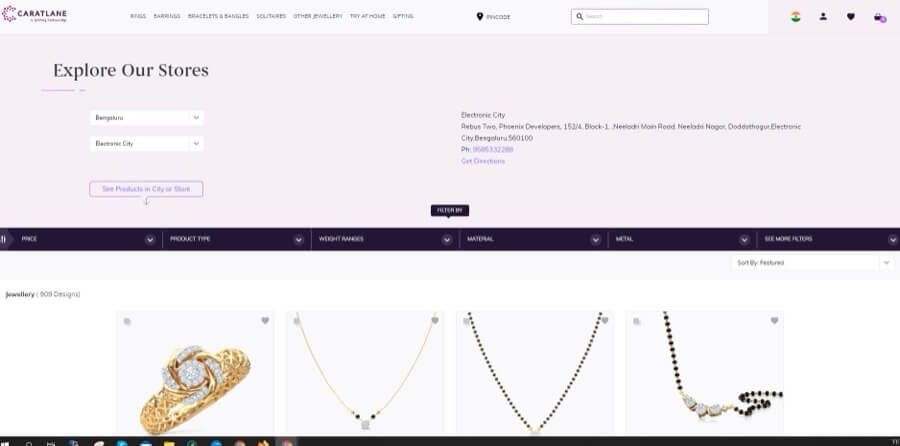Viewport: 900px width, 446px height.
Task: Open the Bracelets & Bangles menu
Action: (x=218, y=16)
